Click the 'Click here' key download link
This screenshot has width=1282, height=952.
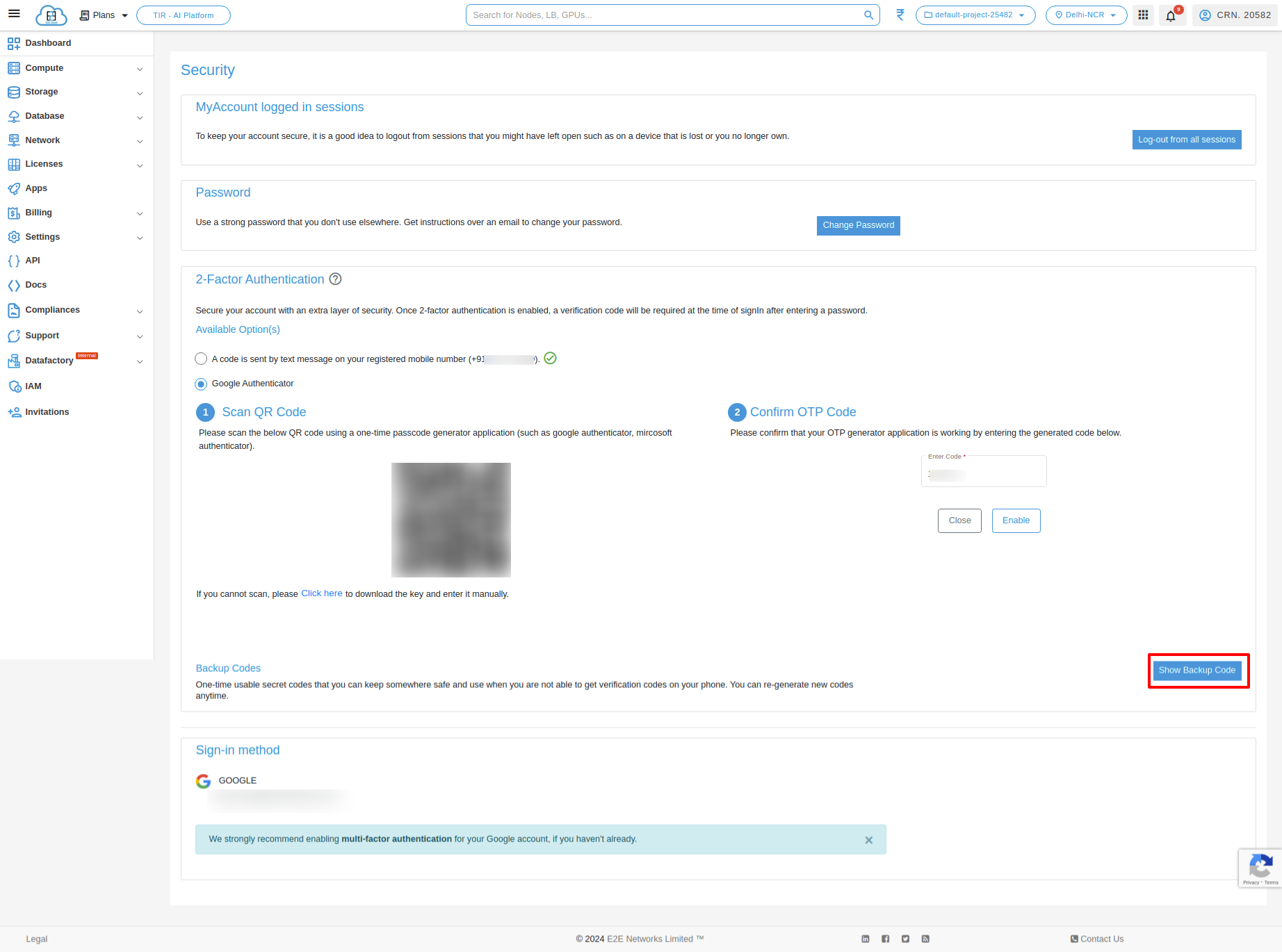pyautogui.click(x=322, y=593)
